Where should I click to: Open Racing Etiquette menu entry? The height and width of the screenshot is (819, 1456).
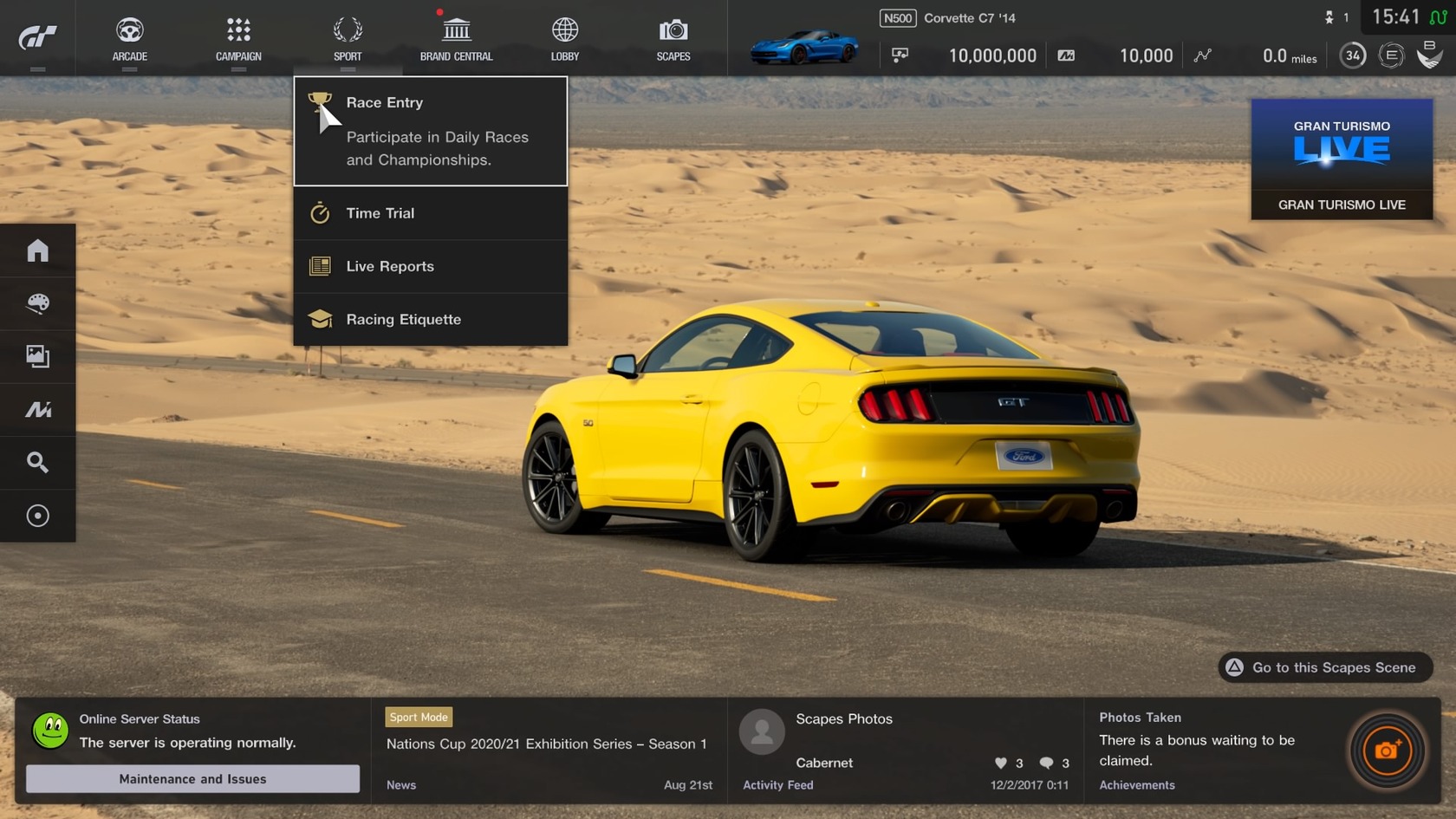tap(431, 319)
